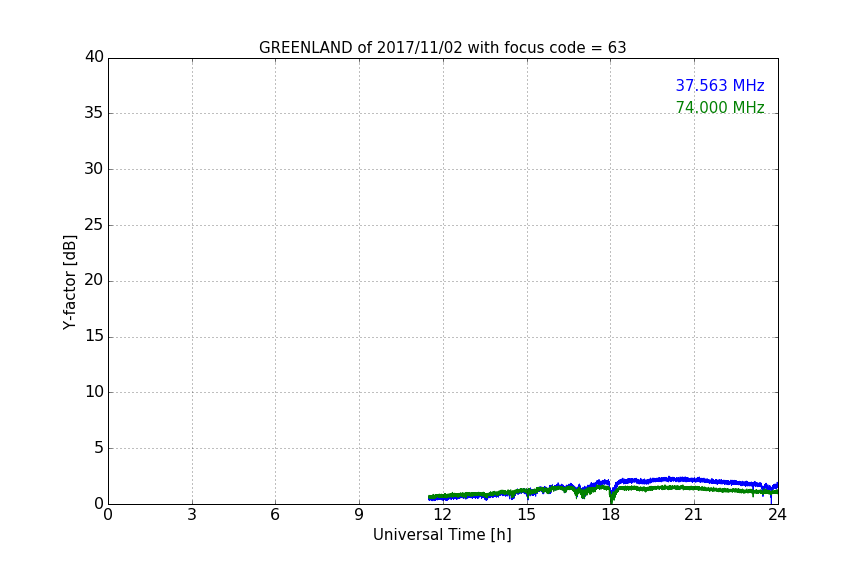Select the blue '37.563 MHz' legend label
Image resolution: width=864 pixels, height=576 pixels.
coord(720,86)
